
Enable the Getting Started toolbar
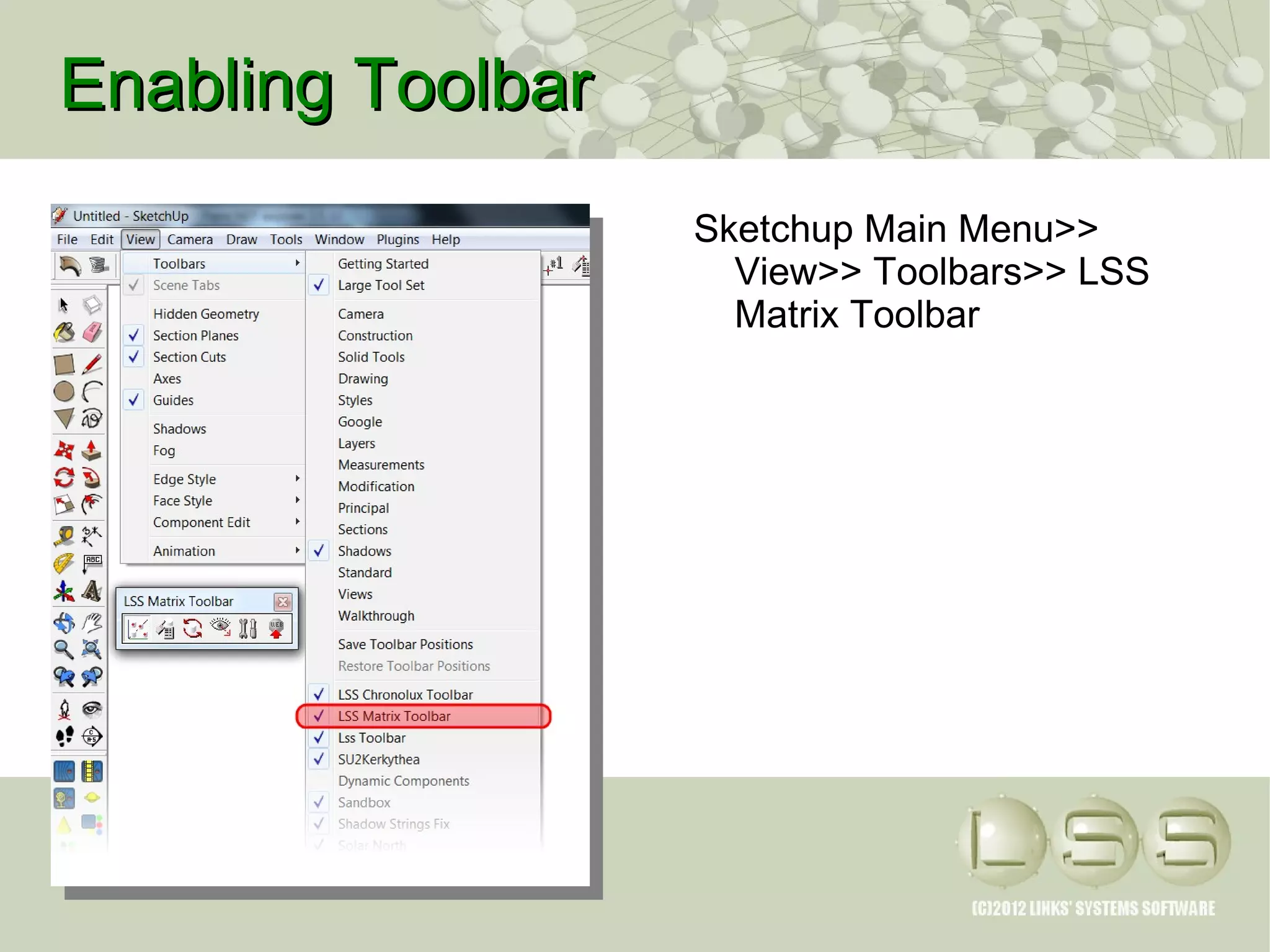pos(424,264)
